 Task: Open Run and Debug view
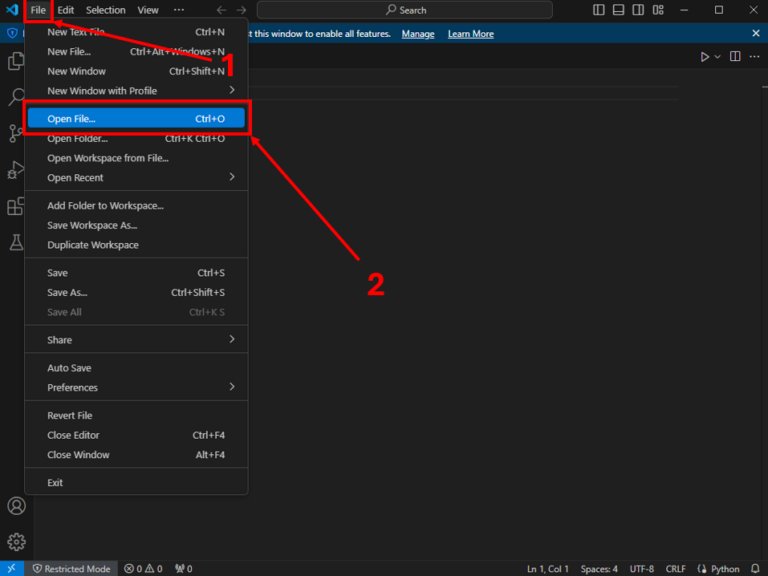16,169
